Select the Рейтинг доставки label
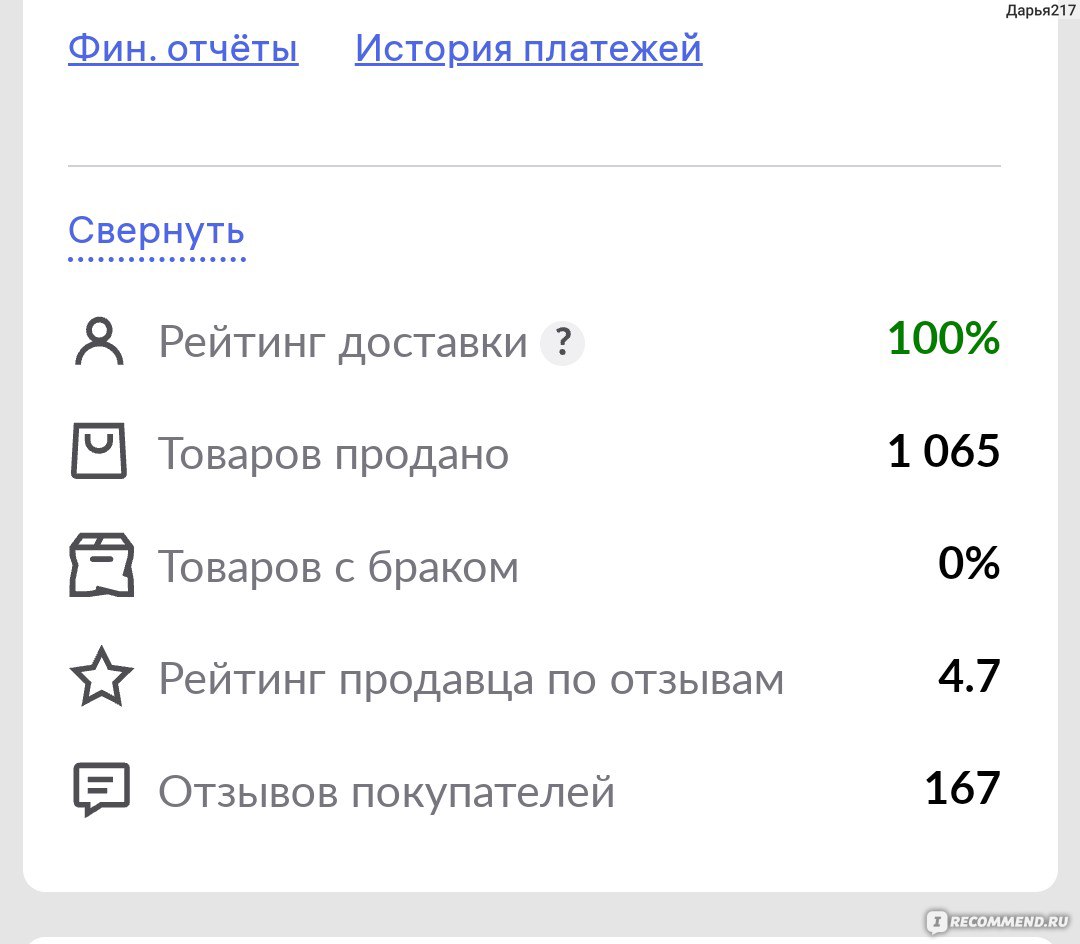Screen dimensions: 1080x944 pyautogui.click(x=343, y=342)
